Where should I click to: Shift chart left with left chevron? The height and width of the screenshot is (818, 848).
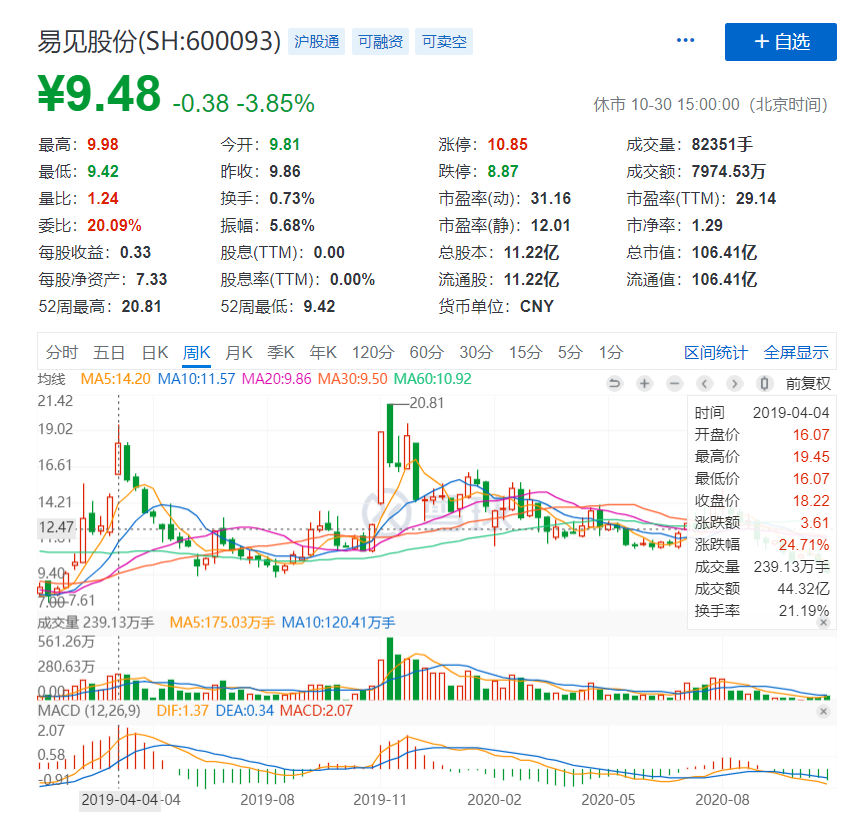point(704,384)
